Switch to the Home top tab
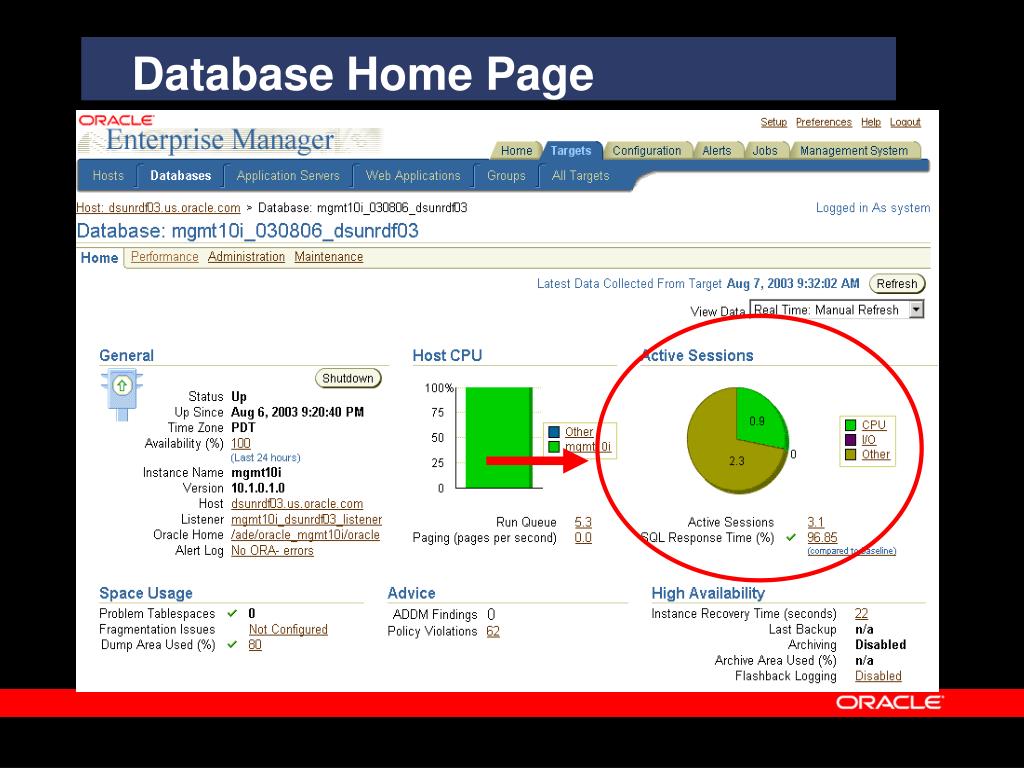 coord(517,151)
